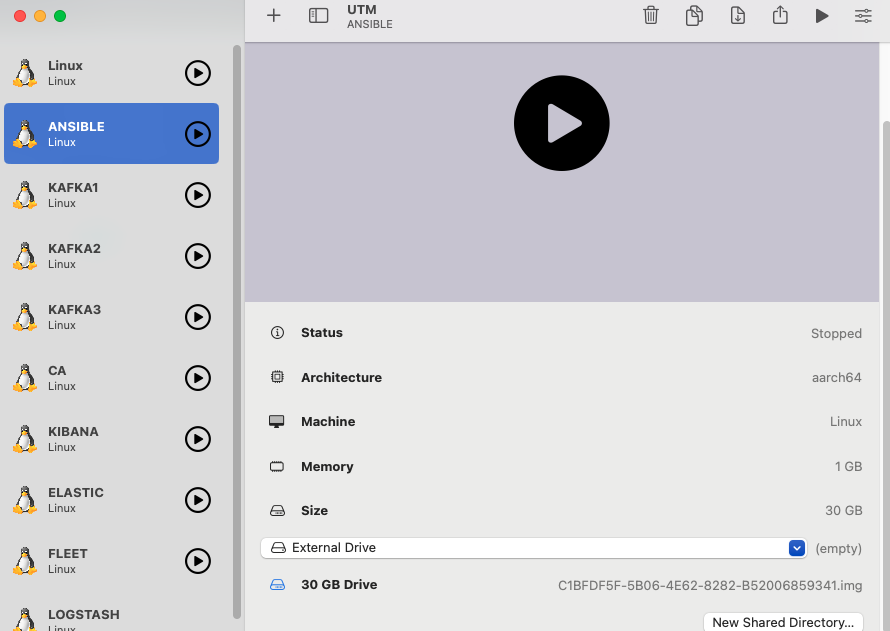
Task: Click the Size drive icon
Action: pyautogui.click(x=277, y=511)
